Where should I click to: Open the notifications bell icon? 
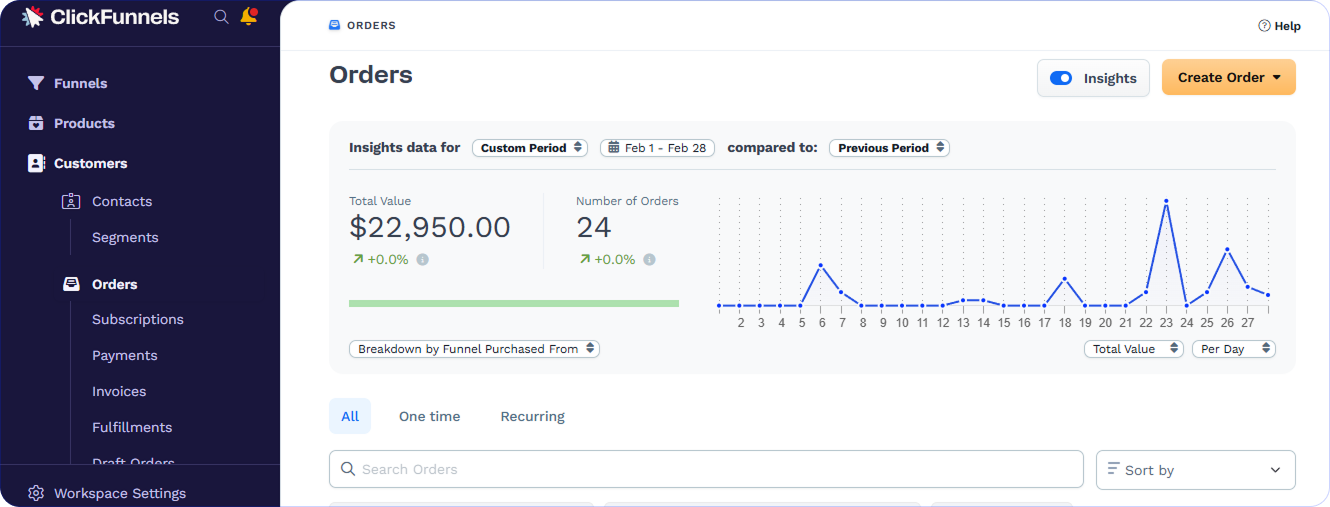point(249,17)
